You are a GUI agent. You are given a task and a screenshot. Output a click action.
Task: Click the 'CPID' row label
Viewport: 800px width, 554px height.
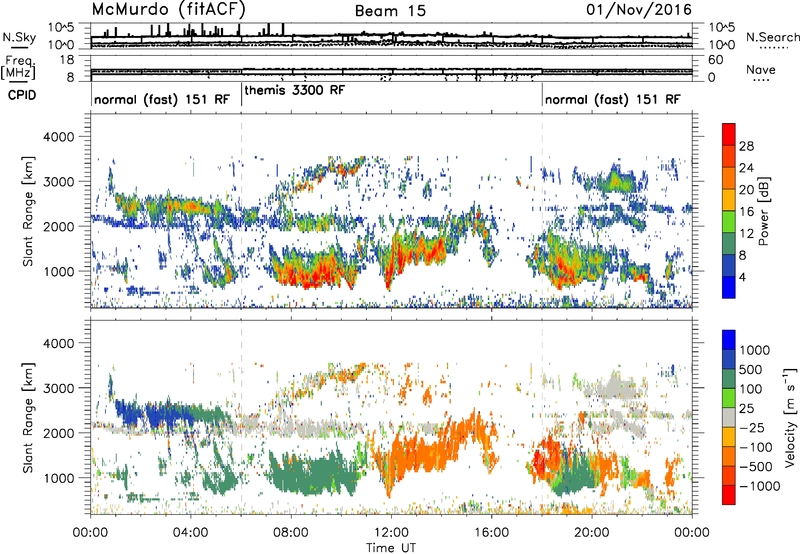click(x=22, y=95)
